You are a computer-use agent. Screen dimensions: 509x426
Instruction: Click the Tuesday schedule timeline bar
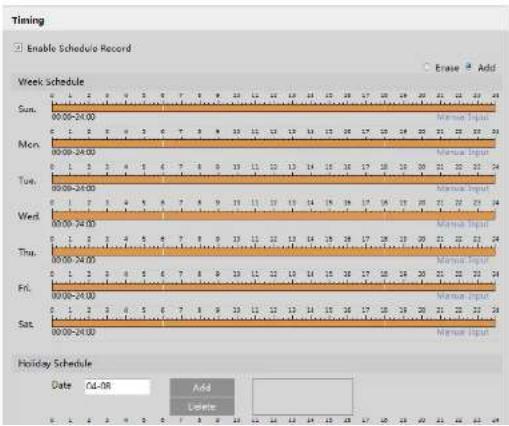274,179
